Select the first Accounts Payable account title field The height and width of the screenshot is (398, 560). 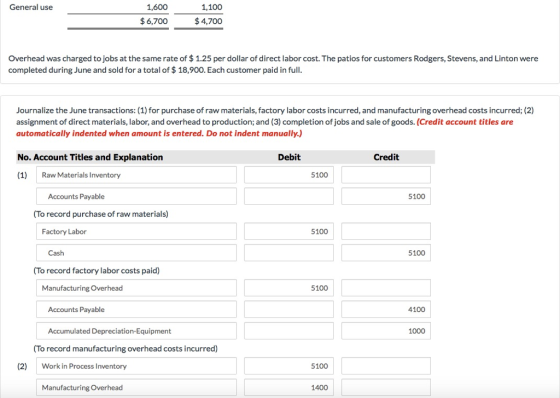pos(136,196)
